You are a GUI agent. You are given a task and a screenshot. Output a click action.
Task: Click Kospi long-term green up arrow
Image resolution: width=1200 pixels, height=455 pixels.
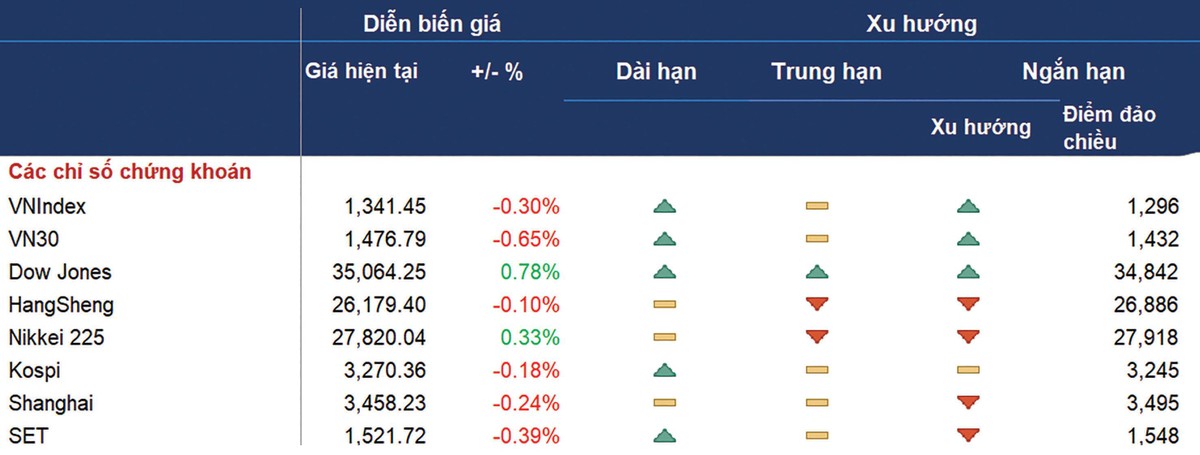(665, 370)
